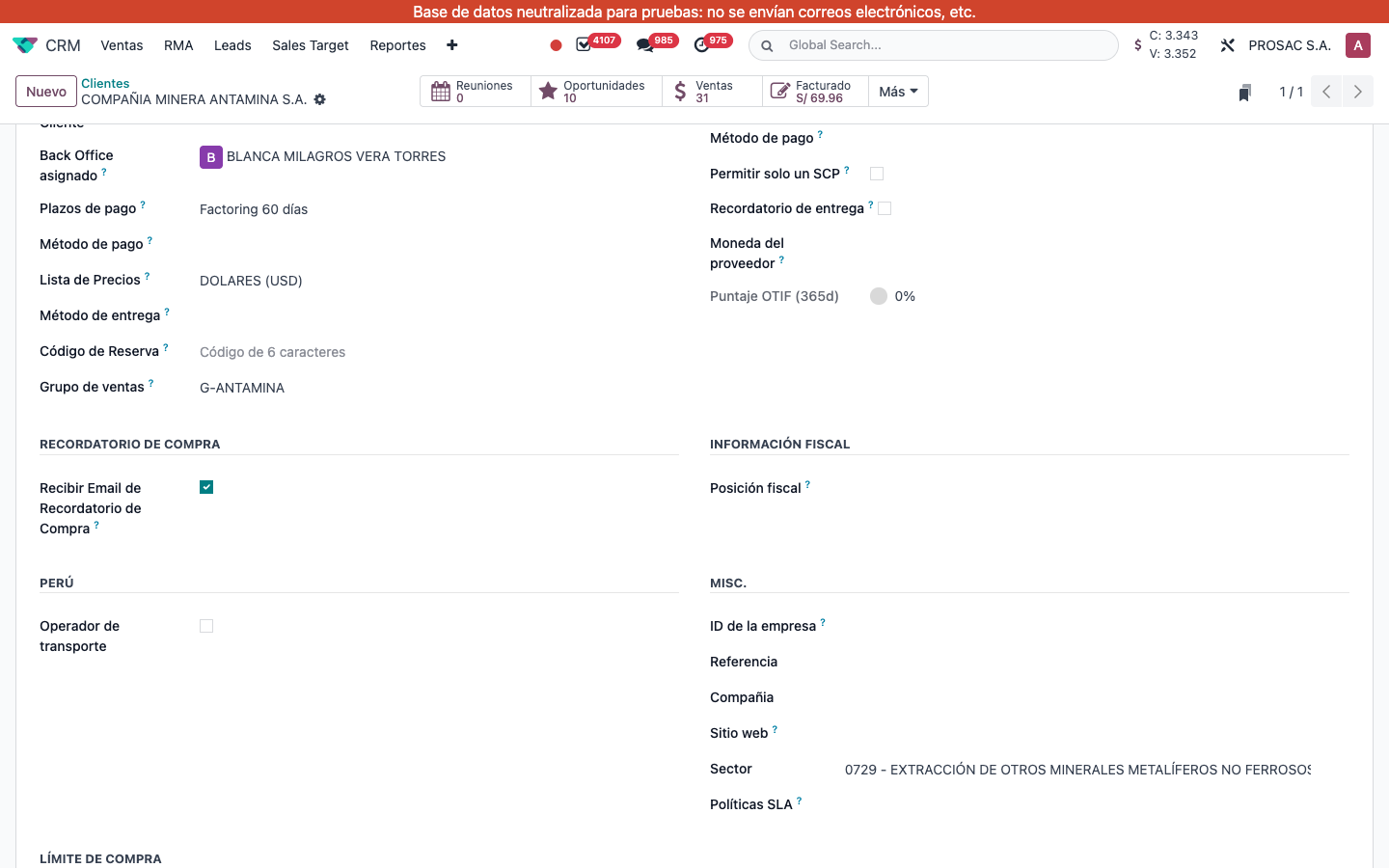Open the Reportes menu
The image size is (1389, 868).
coord(397,45)
